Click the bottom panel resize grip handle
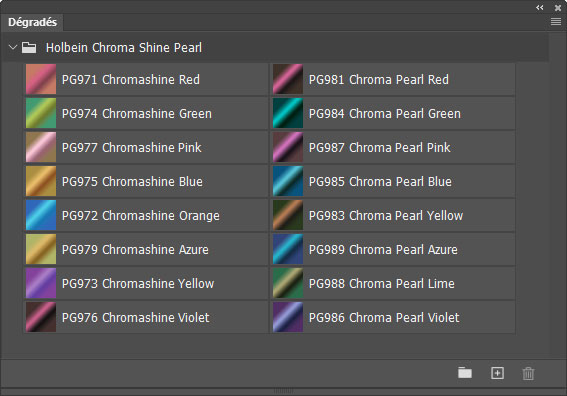Viewport: 567px width, 396px height. 284,391
